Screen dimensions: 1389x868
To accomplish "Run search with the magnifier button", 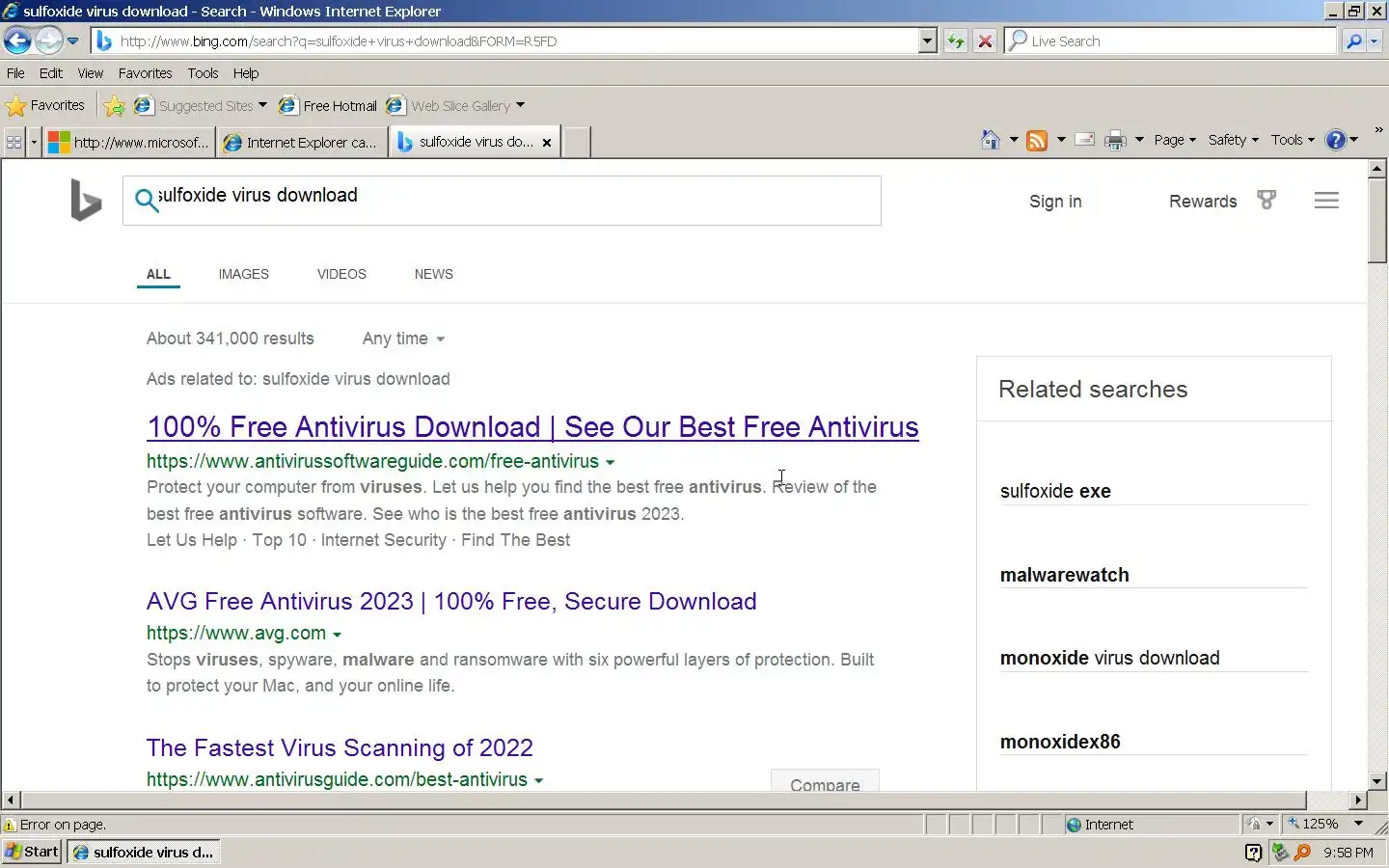I will click(x=1354, y=41).
